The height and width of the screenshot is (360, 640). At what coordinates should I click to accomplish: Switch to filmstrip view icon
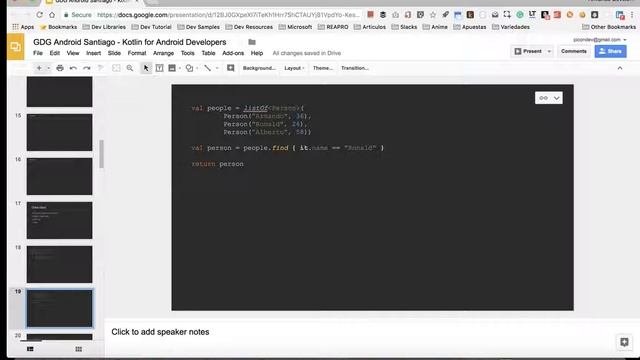tap(30, 349)
